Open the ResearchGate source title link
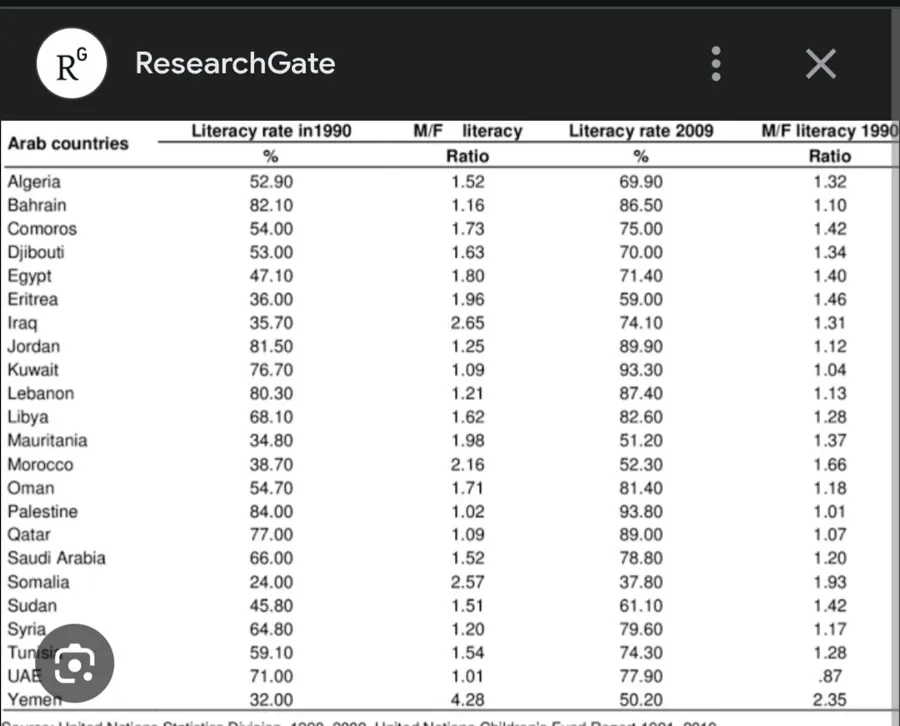 235,63
